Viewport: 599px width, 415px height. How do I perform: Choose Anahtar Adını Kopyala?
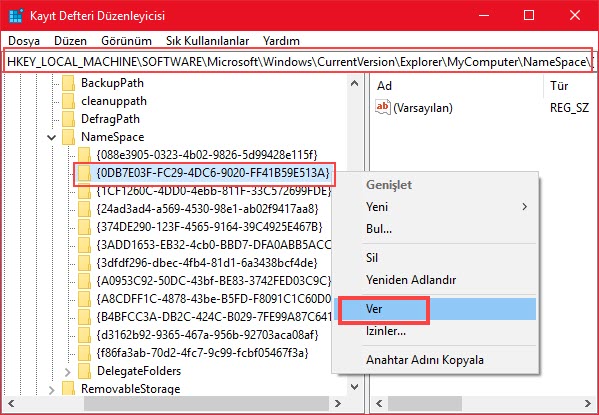click(x=435, y=360)
